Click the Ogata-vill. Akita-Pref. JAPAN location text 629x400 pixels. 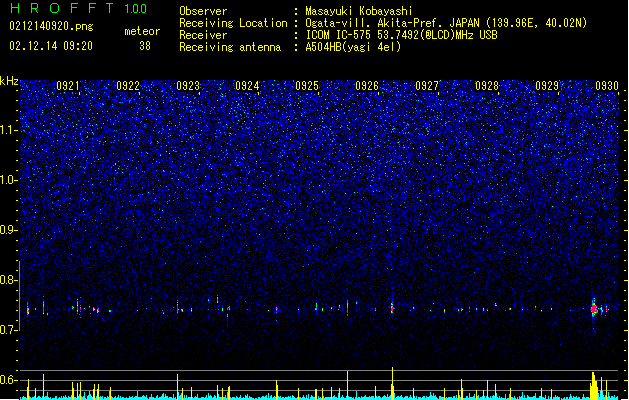pyautogui.click(x=446, y=23)
